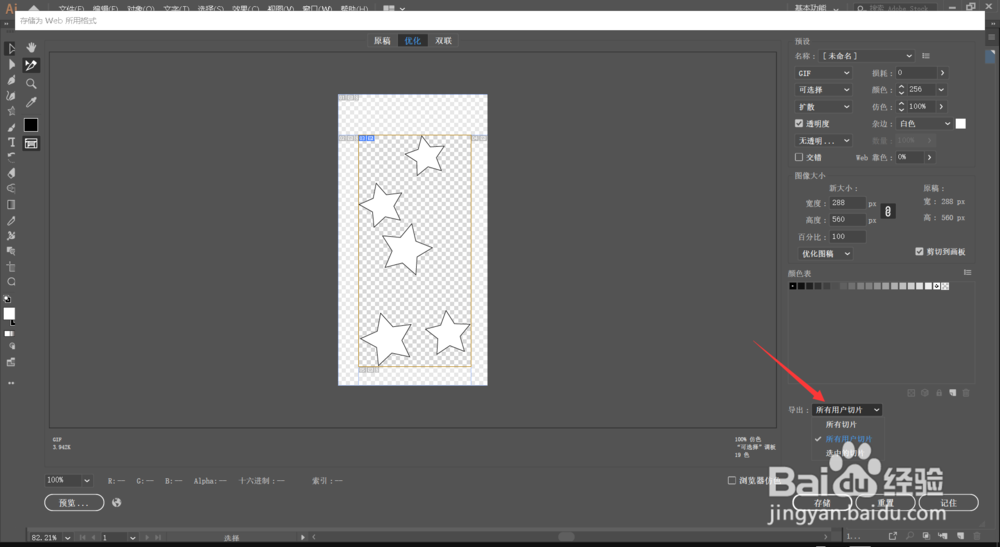
Task: Click the 百分比 percent field showing 100
Action: (x=847, y=237)
